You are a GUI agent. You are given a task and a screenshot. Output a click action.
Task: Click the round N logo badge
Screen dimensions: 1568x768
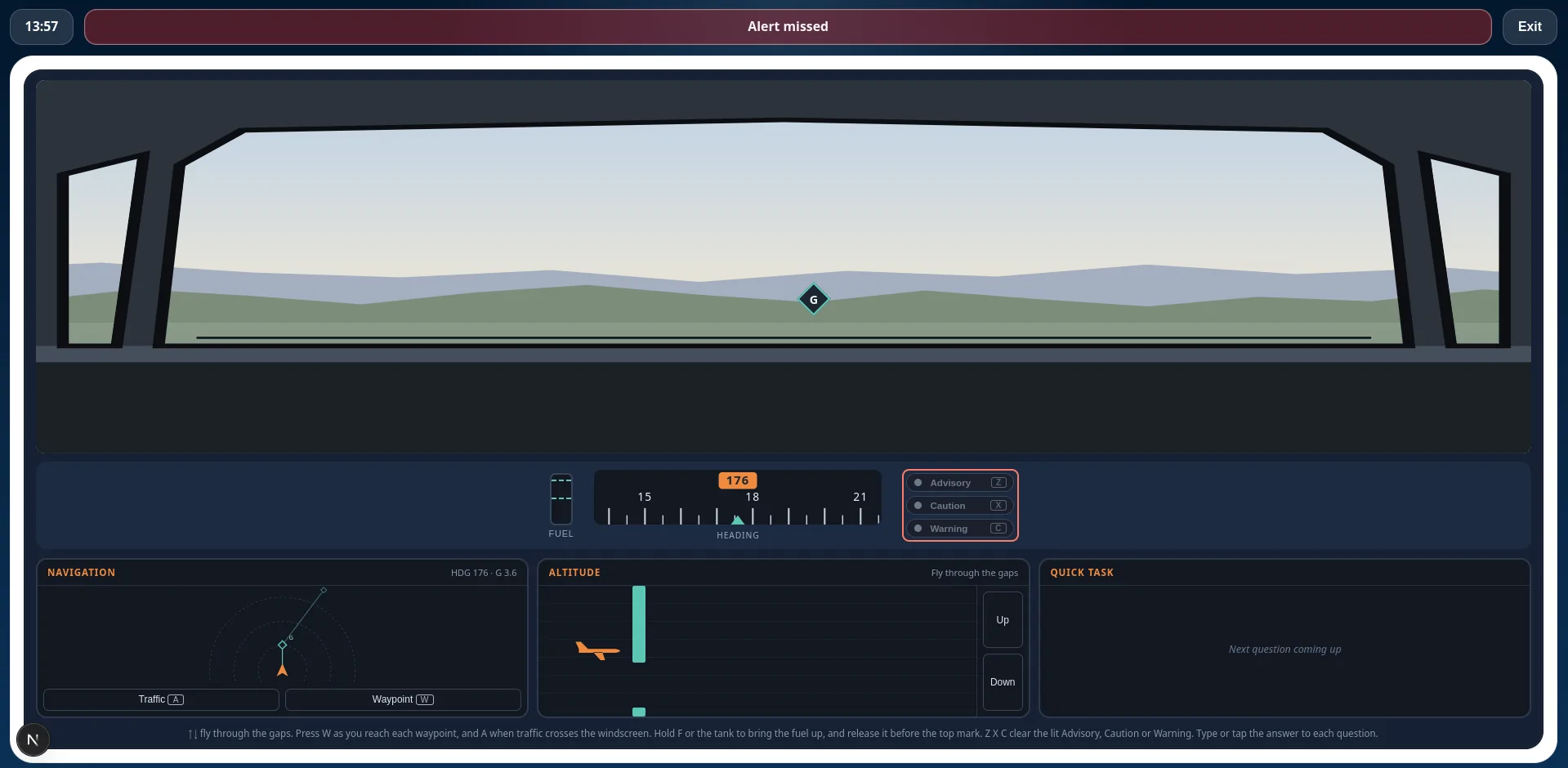pos(33,740)
